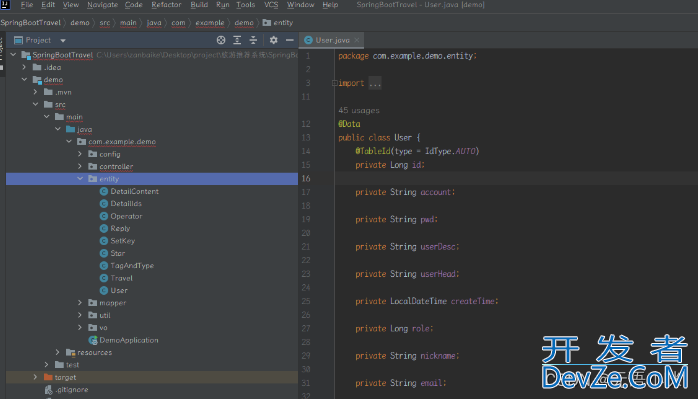
Task: Open the File menu
Action: (27, 5)
